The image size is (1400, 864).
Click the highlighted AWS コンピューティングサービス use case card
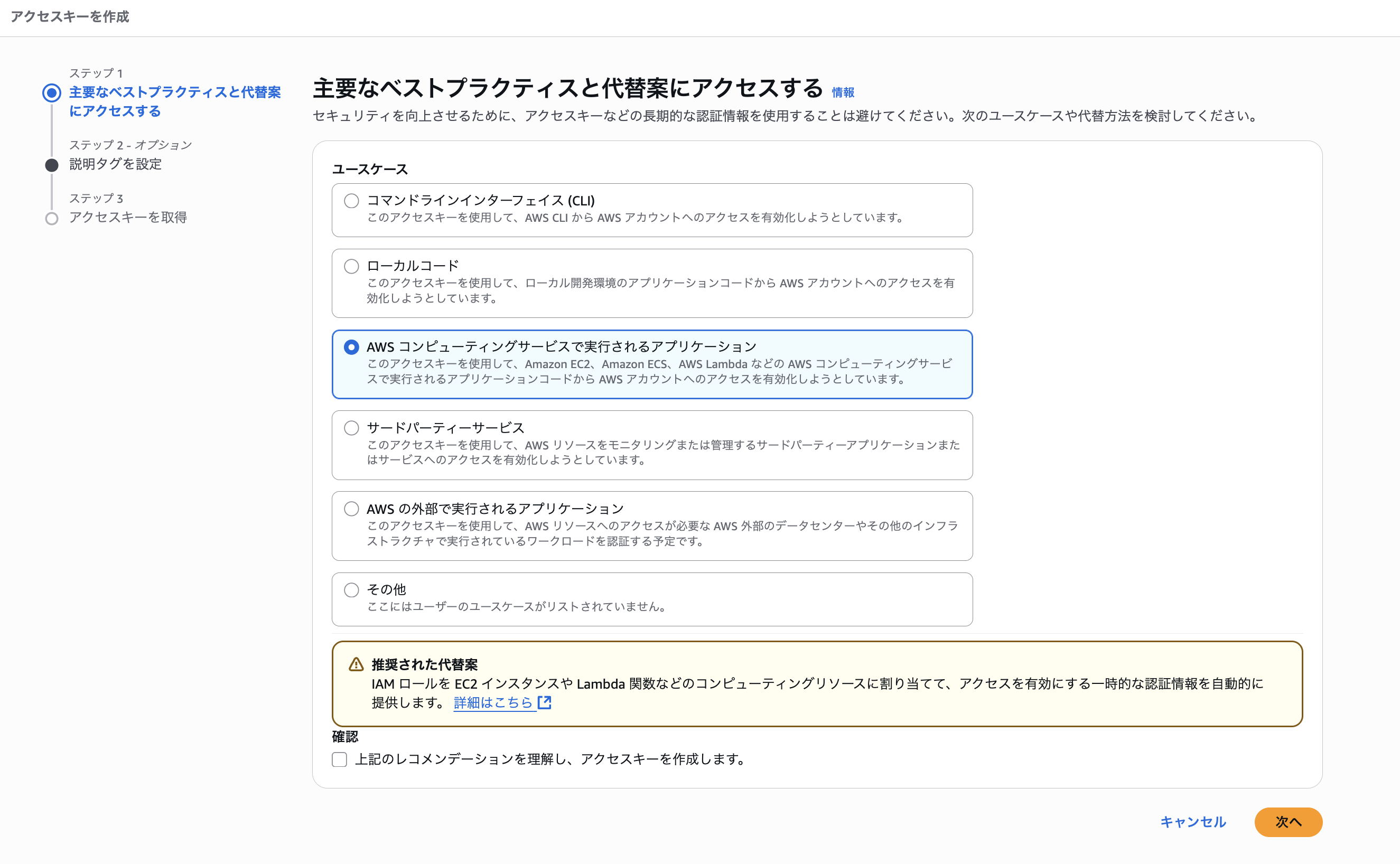[x=652, y=364]
